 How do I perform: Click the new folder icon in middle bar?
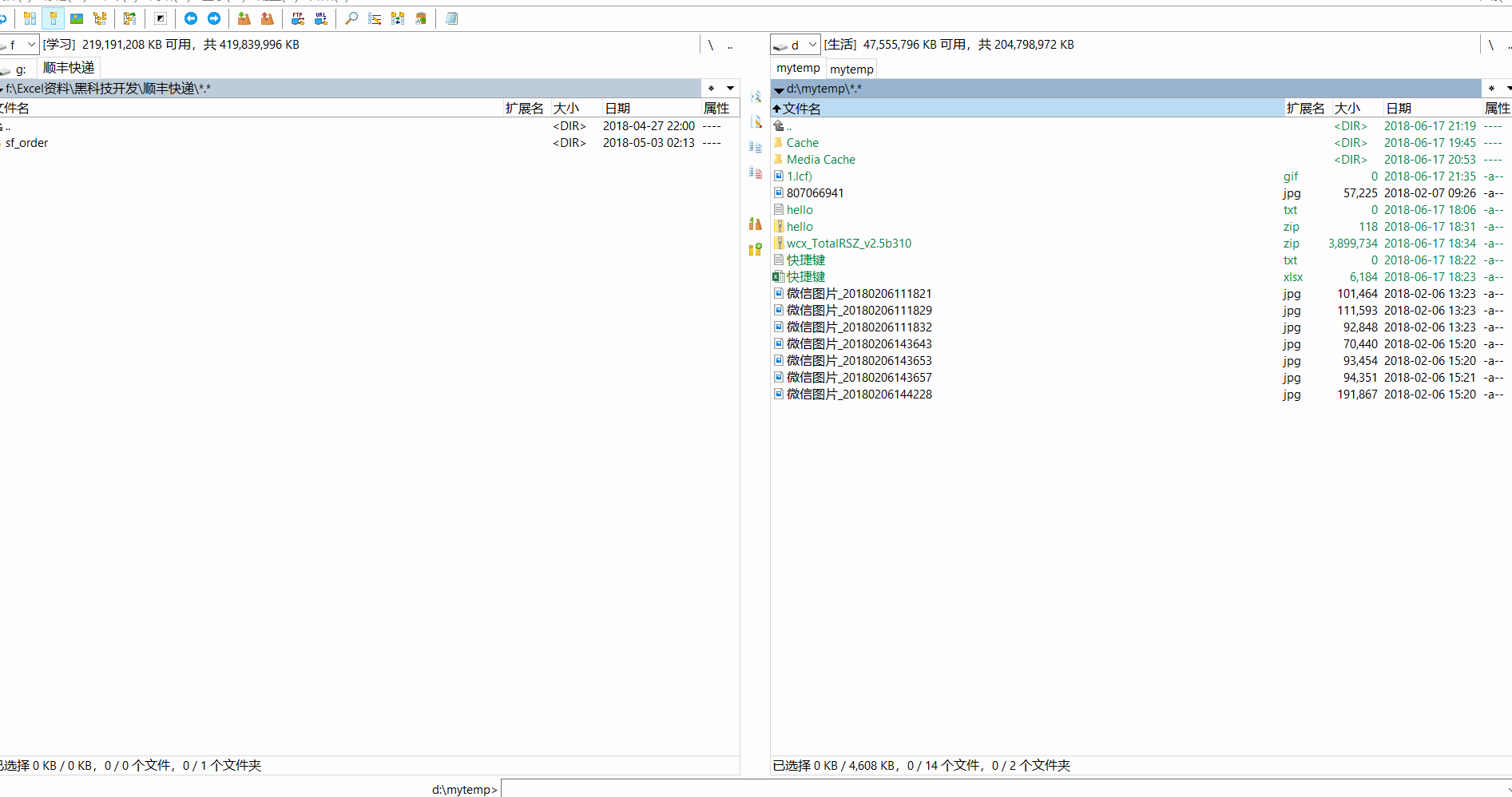point(756,249)
